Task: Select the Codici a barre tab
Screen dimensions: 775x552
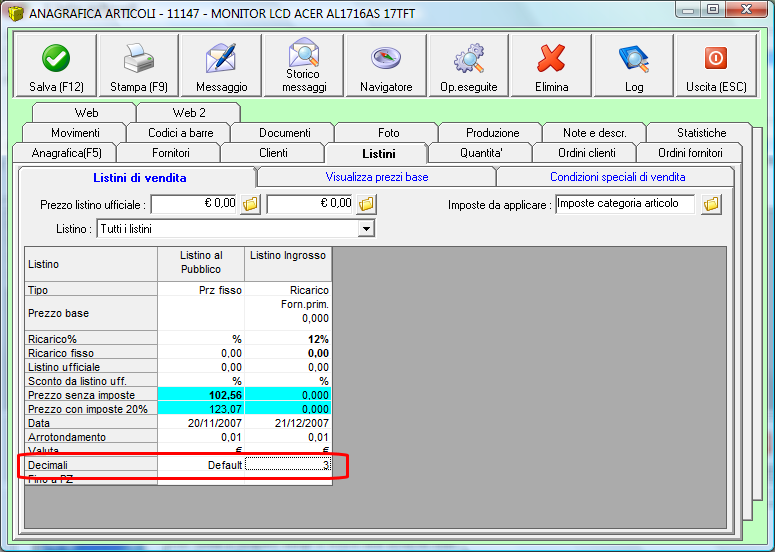Action: pyautogui.click(x=180, y=133)
